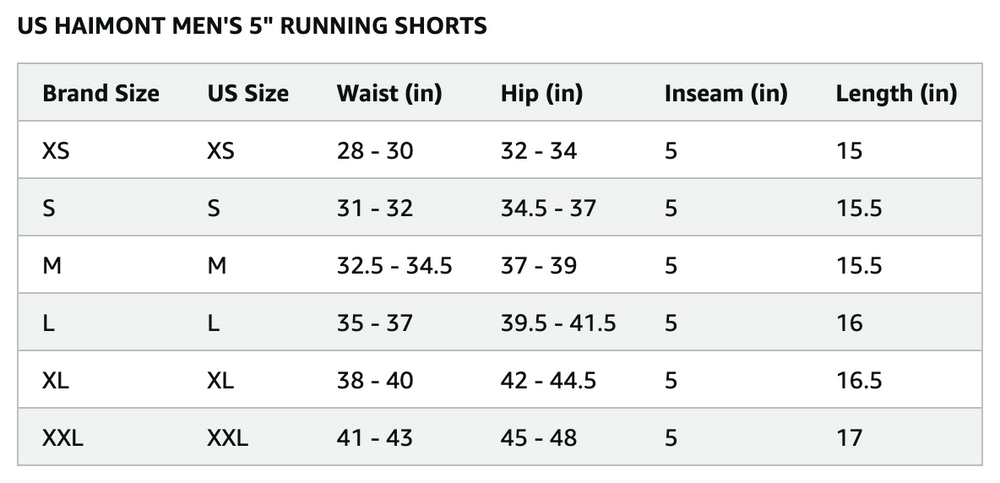Click the waist value 28 - 30

coord(375,151)
